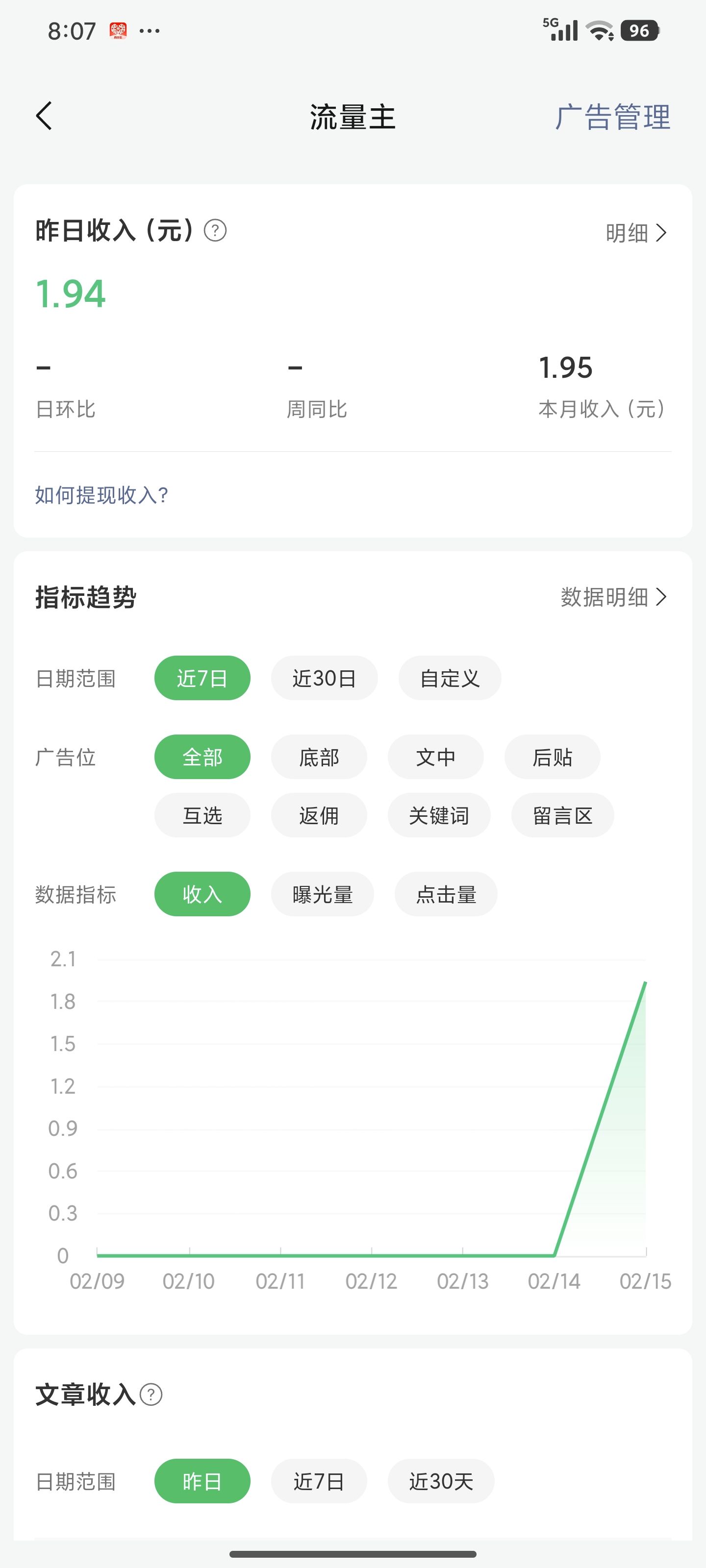This screenshot has width=706, height=1568.
Task: Tap the 5G signal strength icon
Action: click(560, 30)
